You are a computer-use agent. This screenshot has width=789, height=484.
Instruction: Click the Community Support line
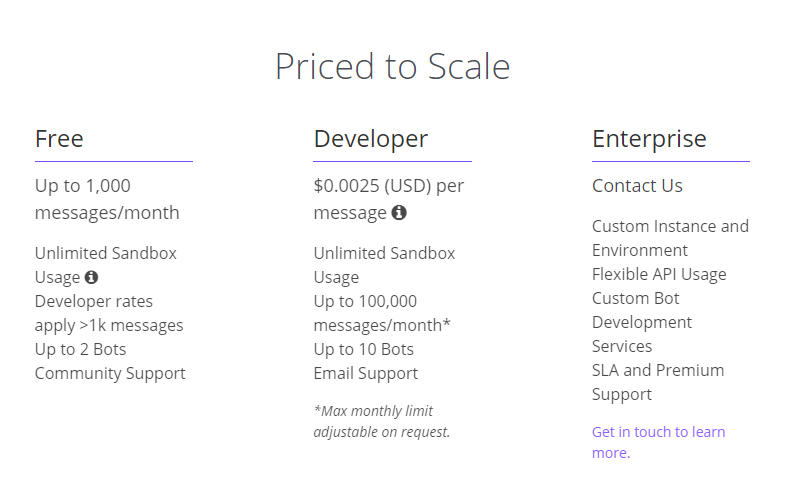pyautogui.click(x=110, y=373)
